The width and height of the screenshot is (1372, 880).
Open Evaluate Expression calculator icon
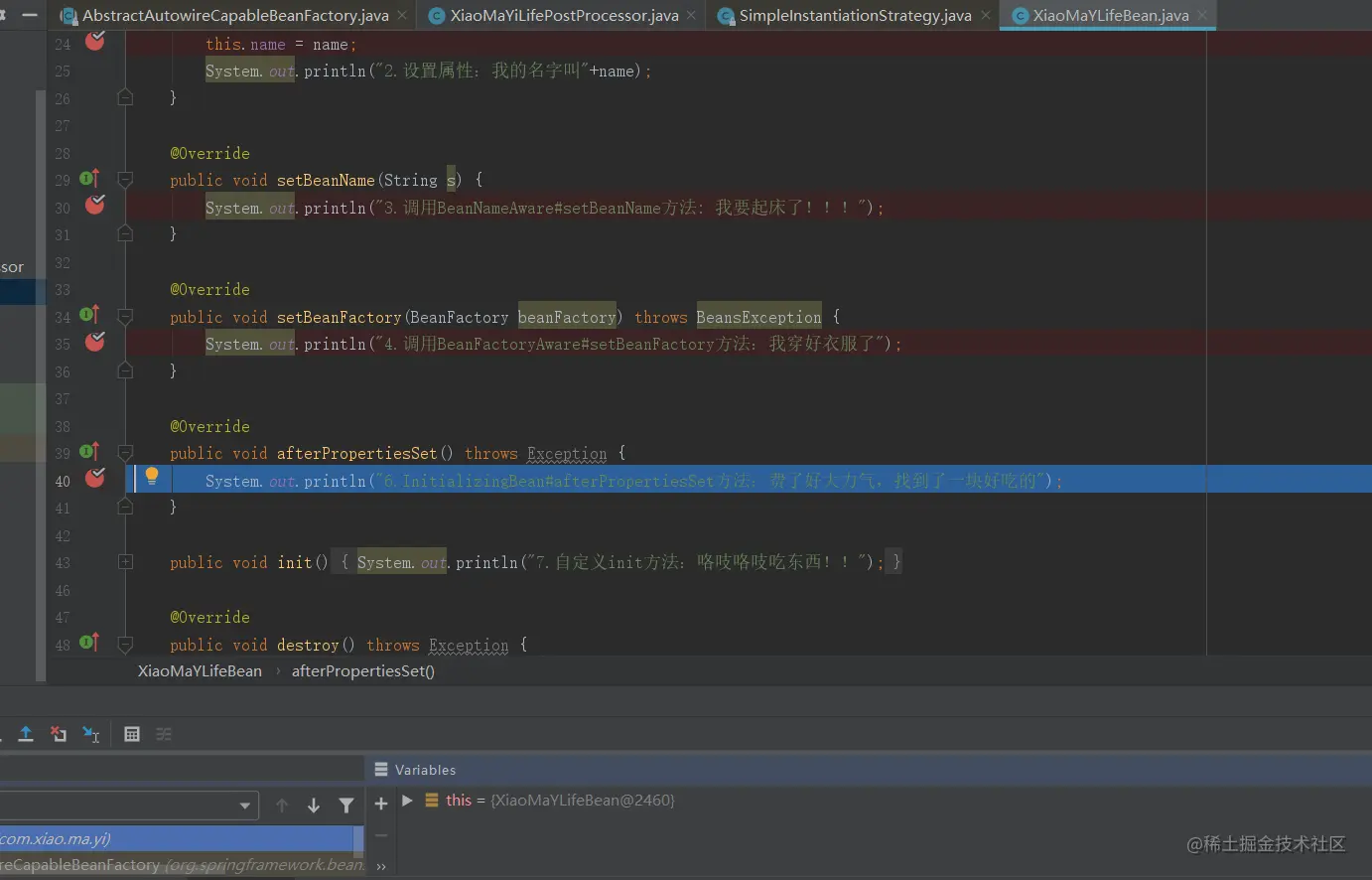(x=131, y=734)
